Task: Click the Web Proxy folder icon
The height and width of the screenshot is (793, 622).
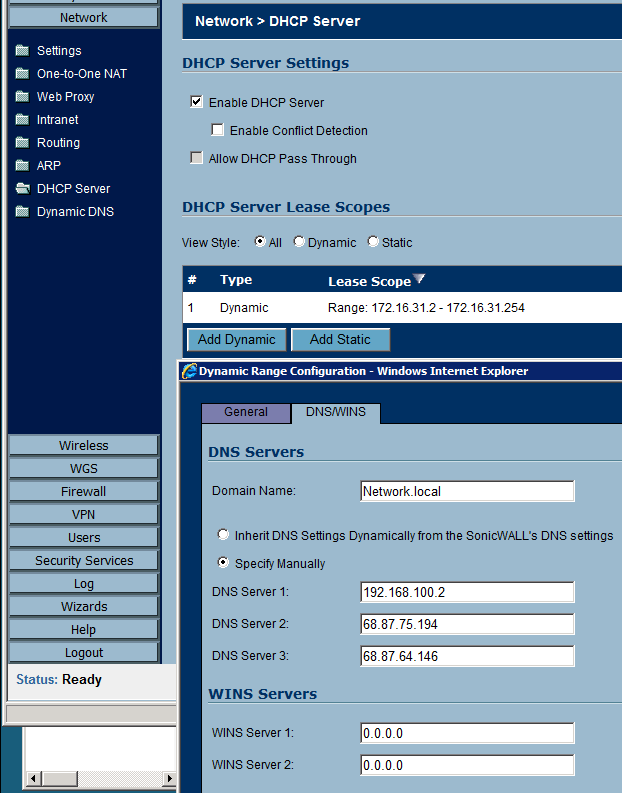Action: [x=22, y=97]
